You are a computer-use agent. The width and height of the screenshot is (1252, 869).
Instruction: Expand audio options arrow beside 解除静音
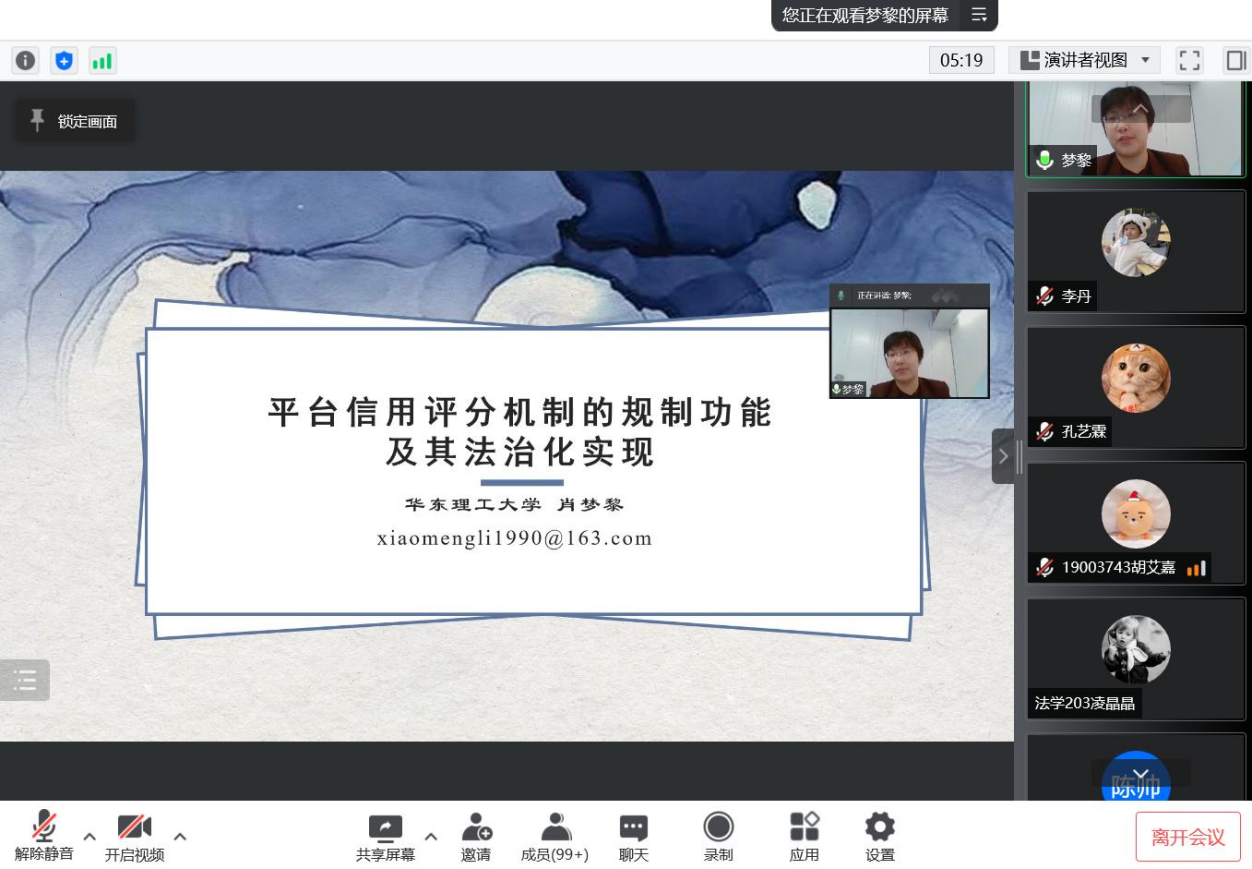click(90, 836)
